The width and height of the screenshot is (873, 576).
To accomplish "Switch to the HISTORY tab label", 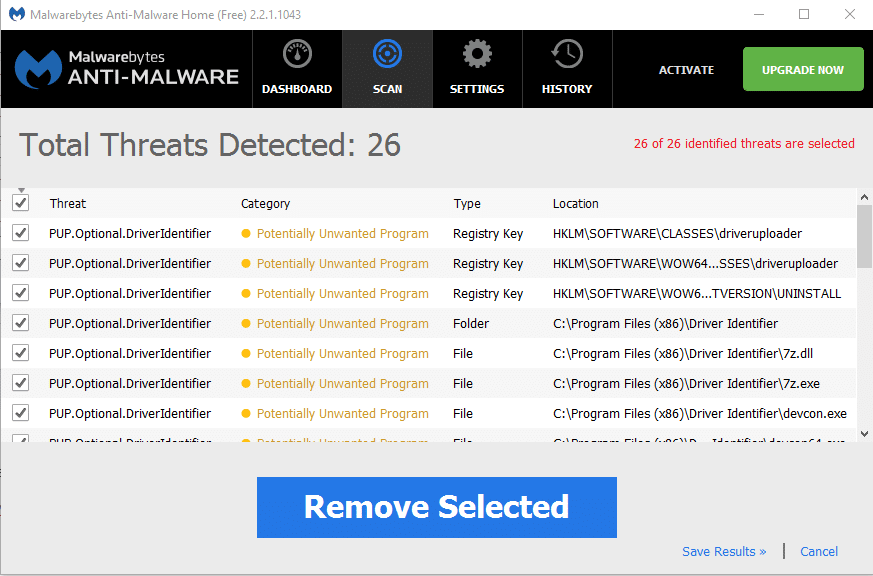I will pyautogui.click(x=567, y=89).
